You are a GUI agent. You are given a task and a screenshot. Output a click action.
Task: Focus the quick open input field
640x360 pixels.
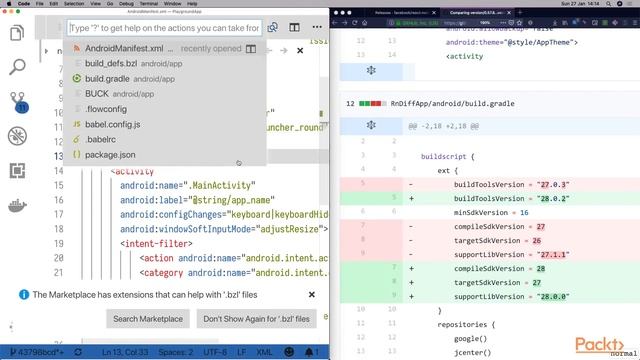click(x=164, y=28)
